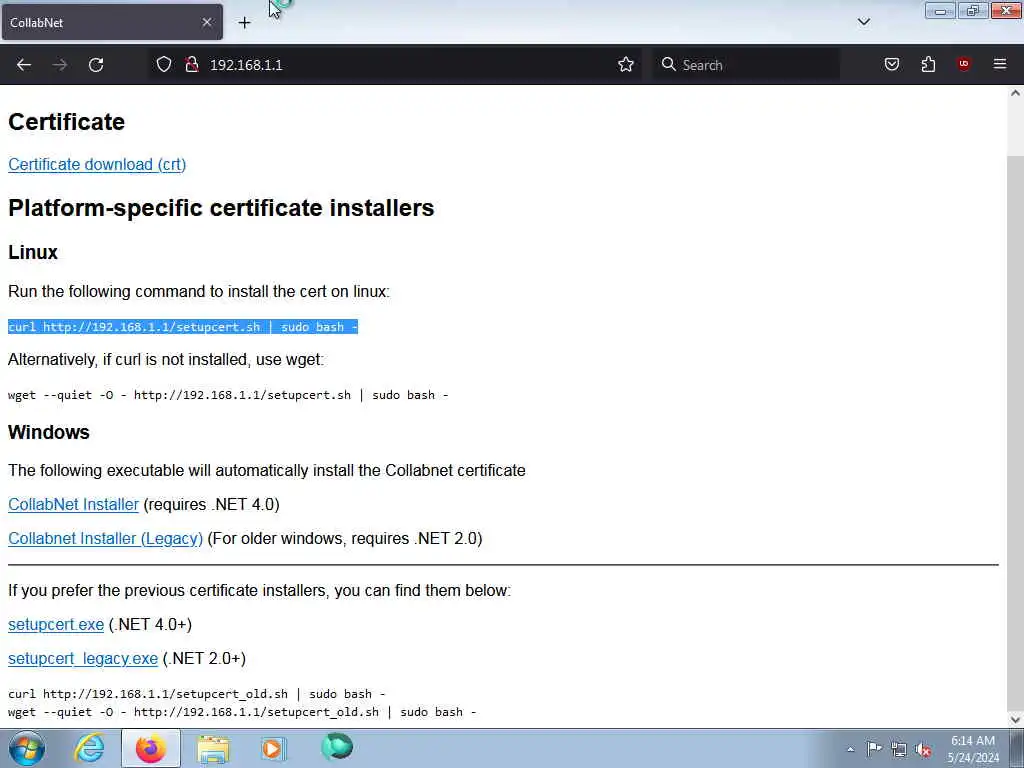Launch Internet Explorer from the taskbar

89,748
